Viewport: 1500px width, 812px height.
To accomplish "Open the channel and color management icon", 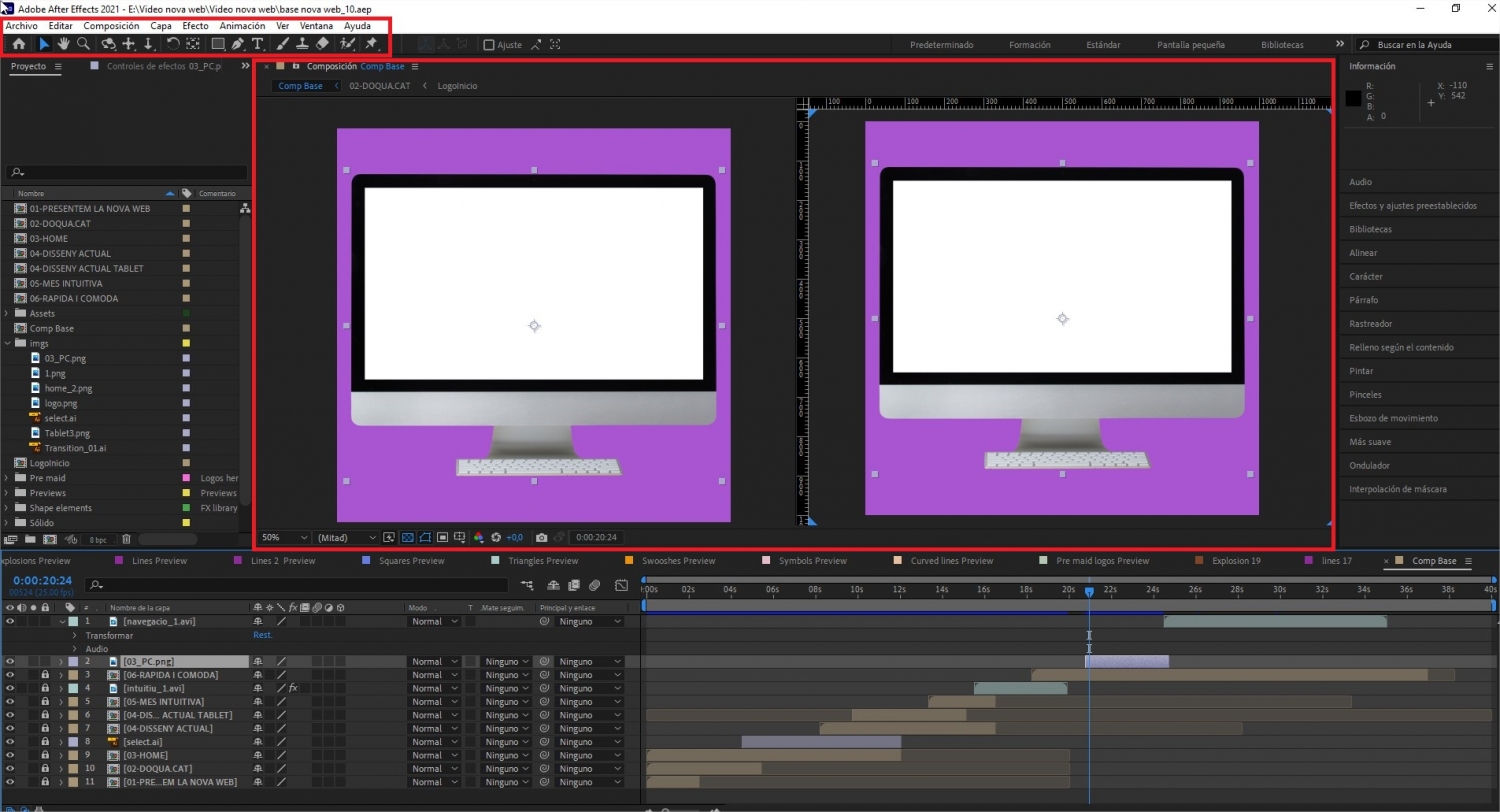I will pyautogui.click(x=478, y=537).
